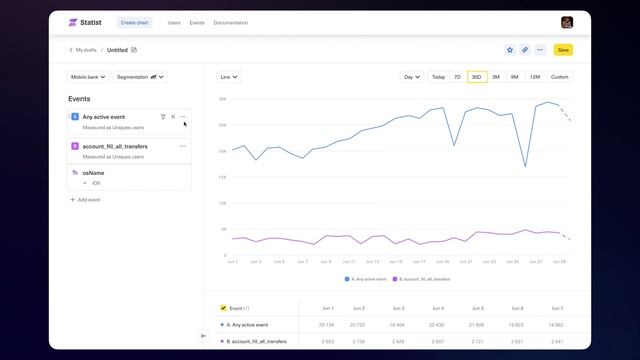640x360 pixels.
Task: Open the Users nav item
Action: click(174, 23)
